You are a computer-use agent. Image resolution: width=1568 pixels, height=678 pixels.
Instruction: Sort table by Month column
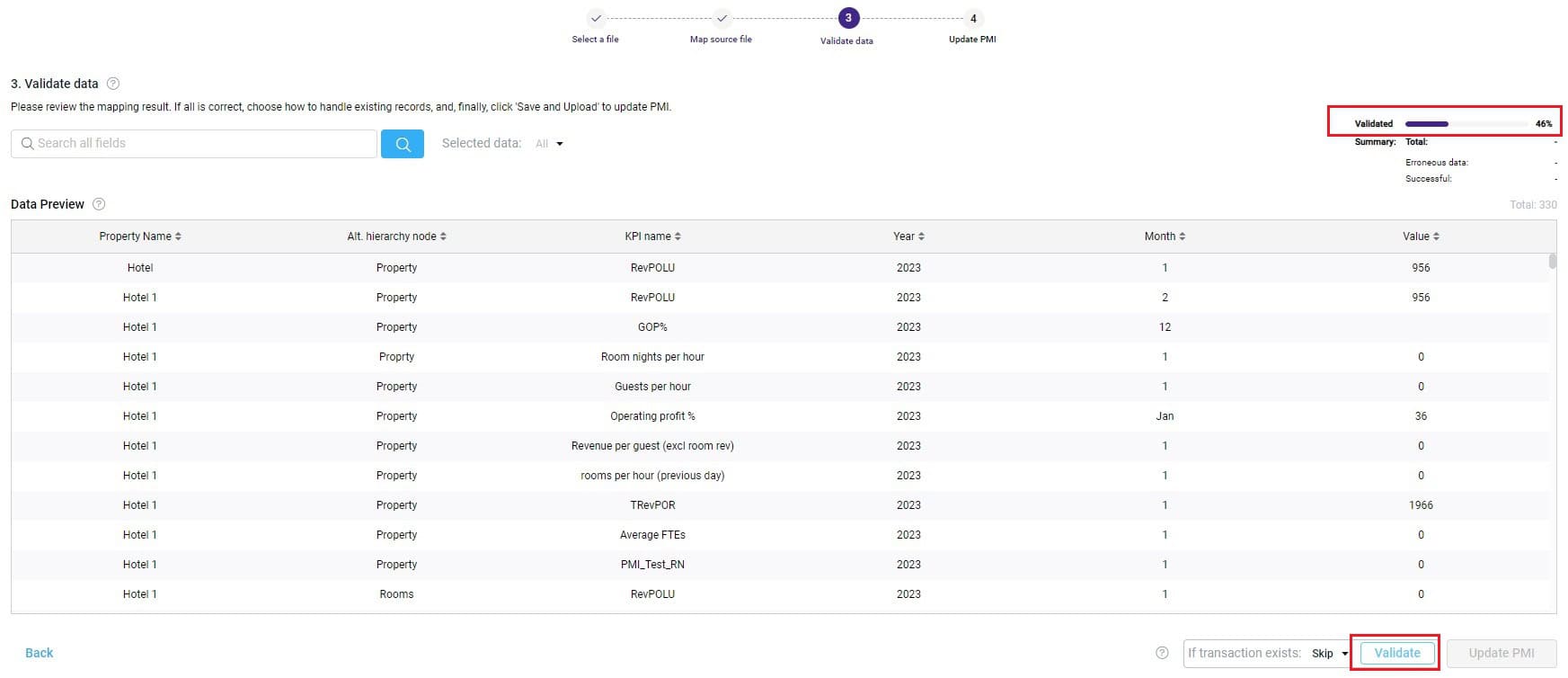(x=1165, y=236)
